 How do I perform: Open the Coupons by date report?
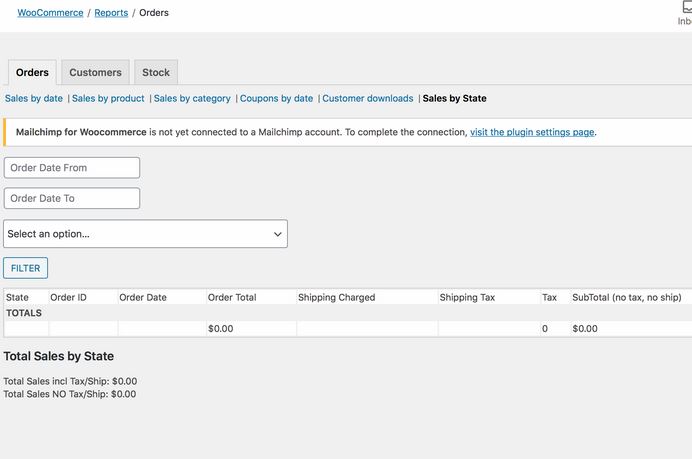click(276, 98)
